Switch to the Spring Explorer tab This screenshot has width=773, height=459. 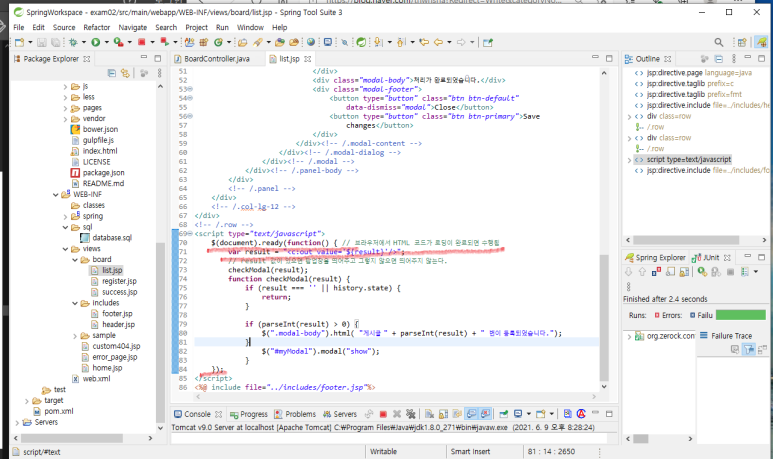[x=656, y=257]
